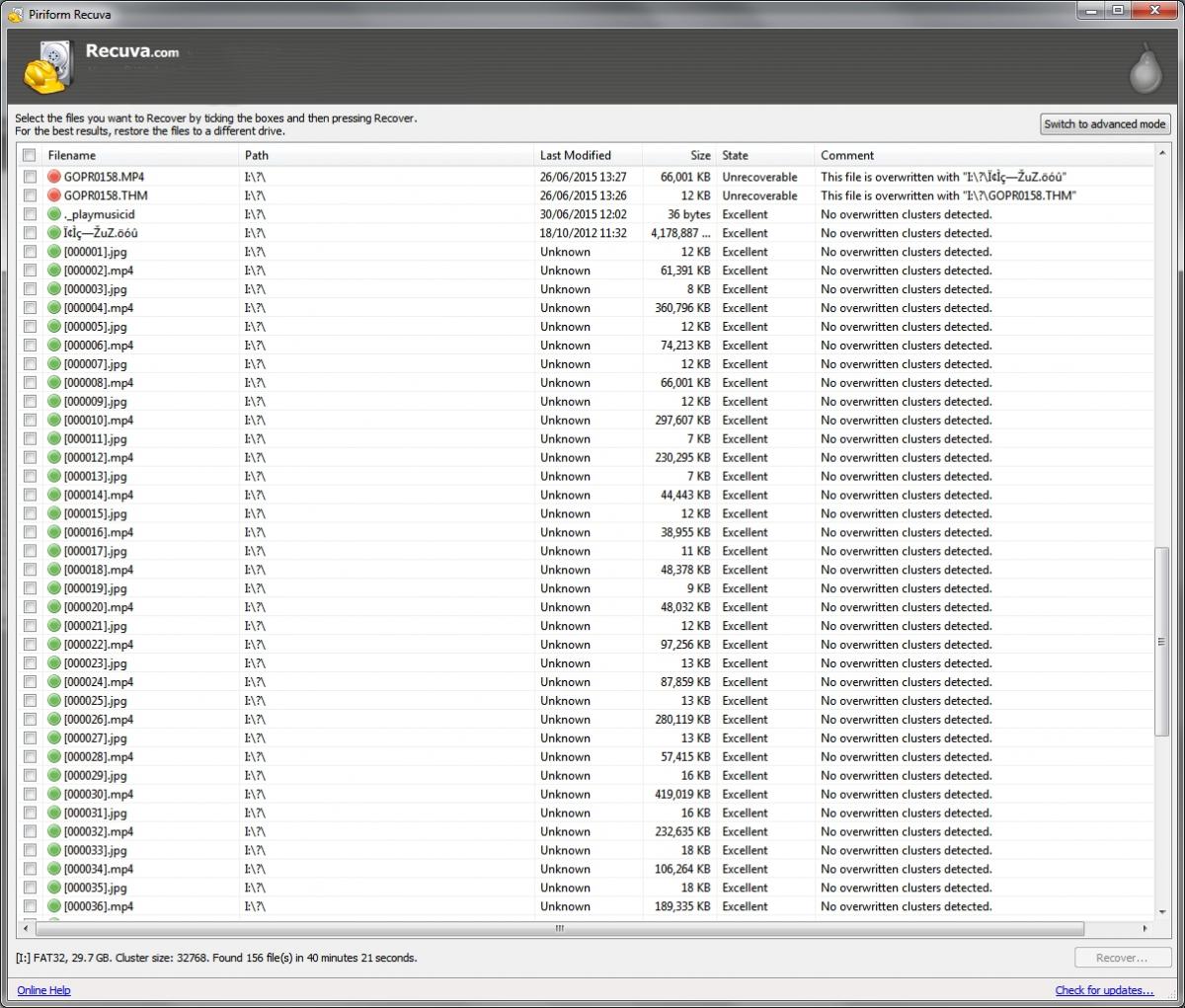Click green status icon for [000002].mp4
This screenshot has width=1185, height=1008.
point(54,271)
